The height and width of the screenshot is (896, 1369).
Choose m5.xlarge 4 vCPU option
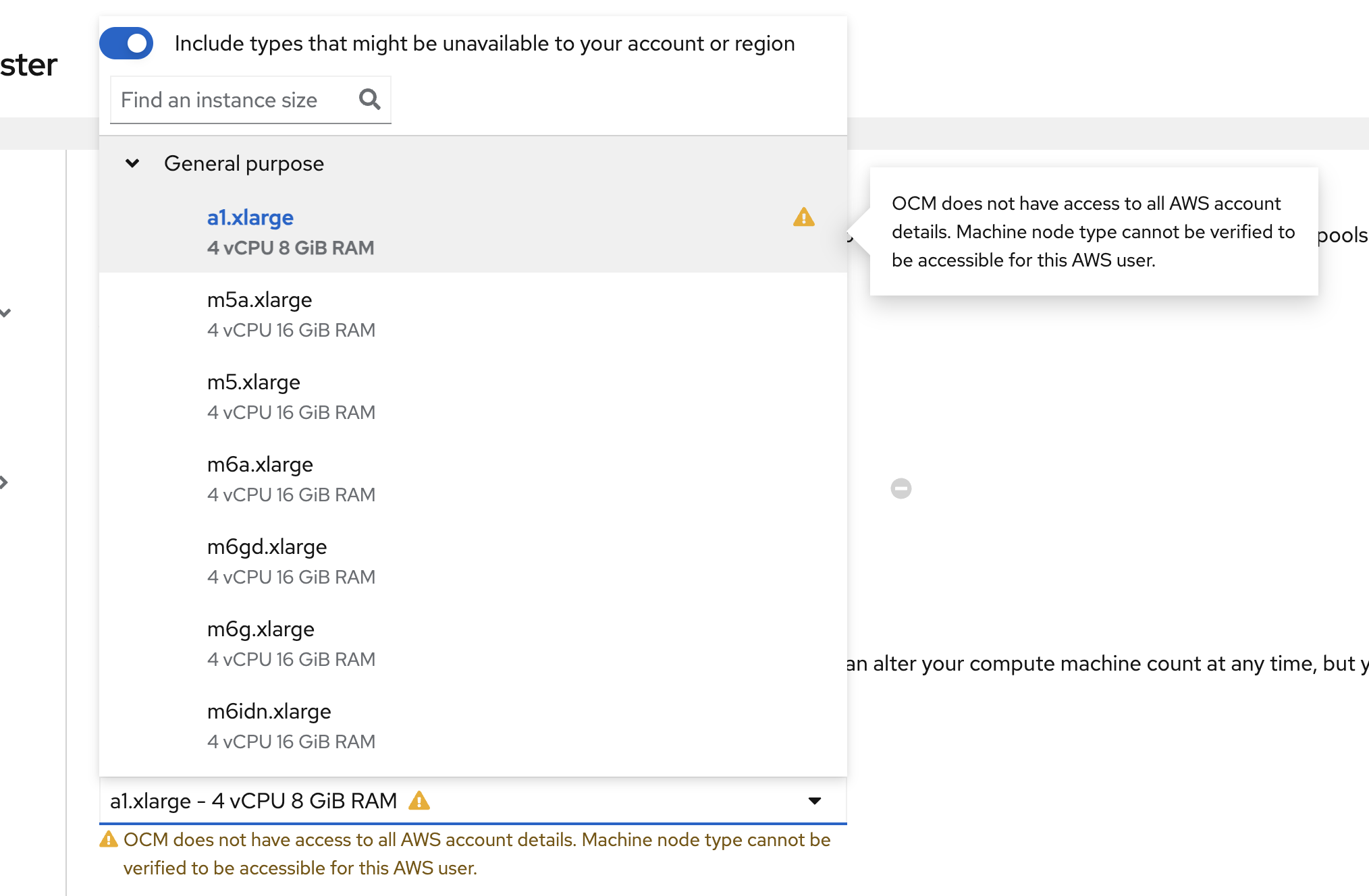pos(254,383)
